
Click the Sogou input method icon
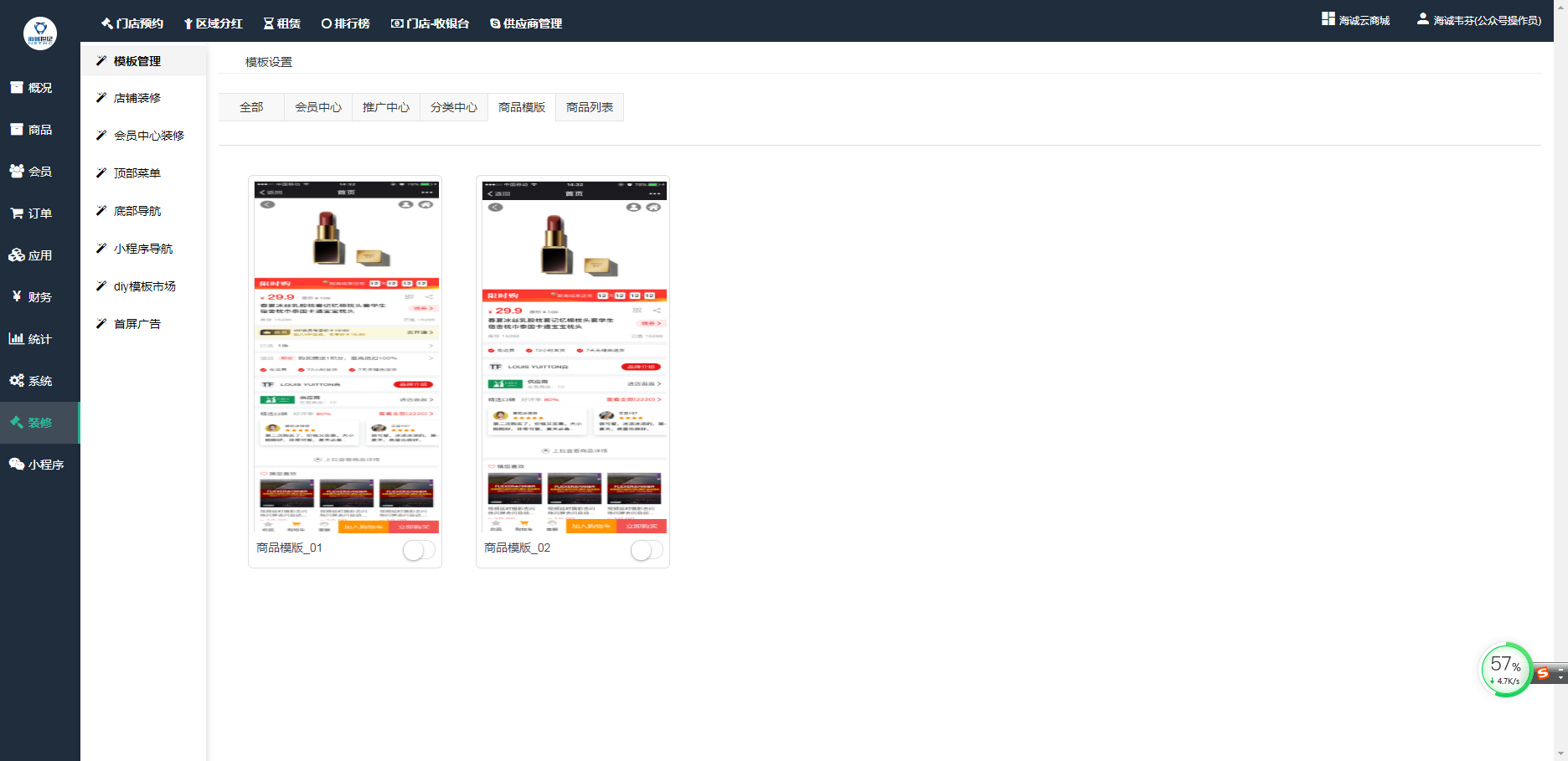pyautogui.click(x=1542, y=673)
